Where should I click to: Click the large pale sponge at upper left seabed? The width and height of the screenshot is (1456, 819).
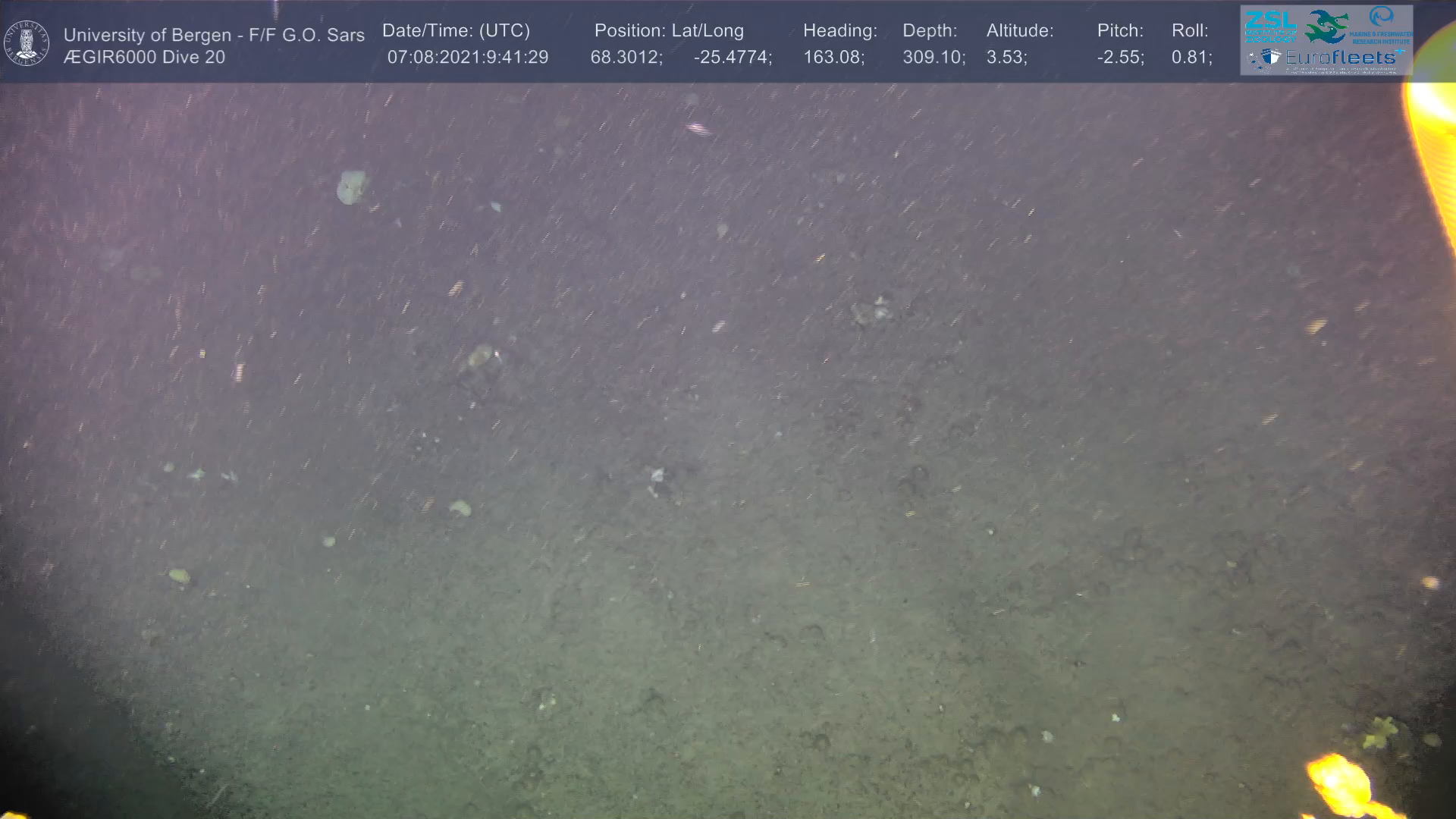(351, 187)
